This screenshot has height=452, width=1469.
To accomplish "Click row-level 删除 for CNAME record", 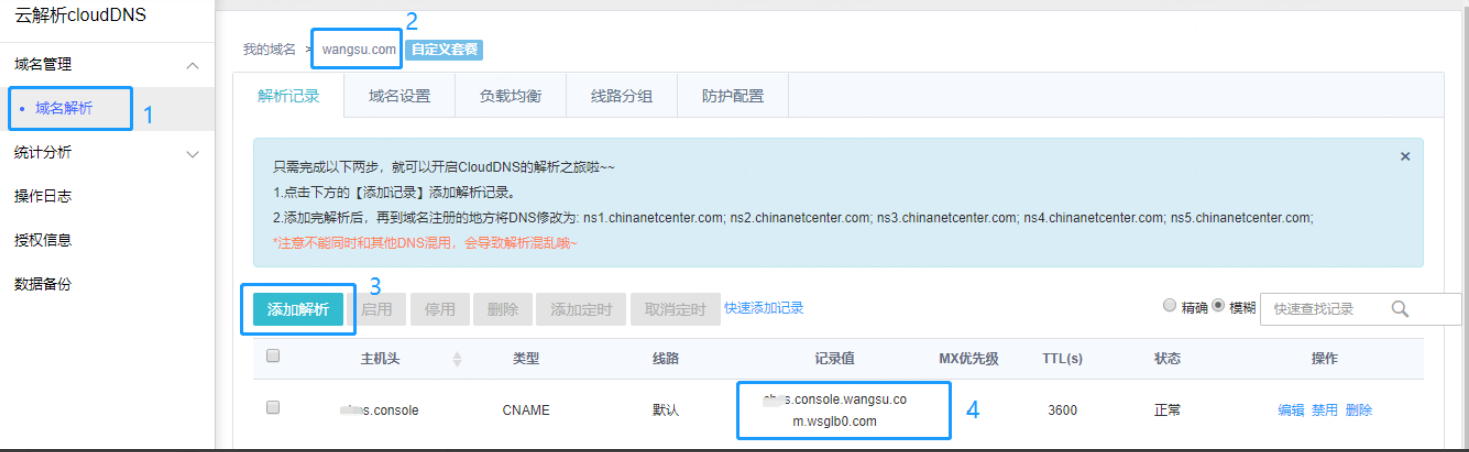I will [x=1359, y=410].
